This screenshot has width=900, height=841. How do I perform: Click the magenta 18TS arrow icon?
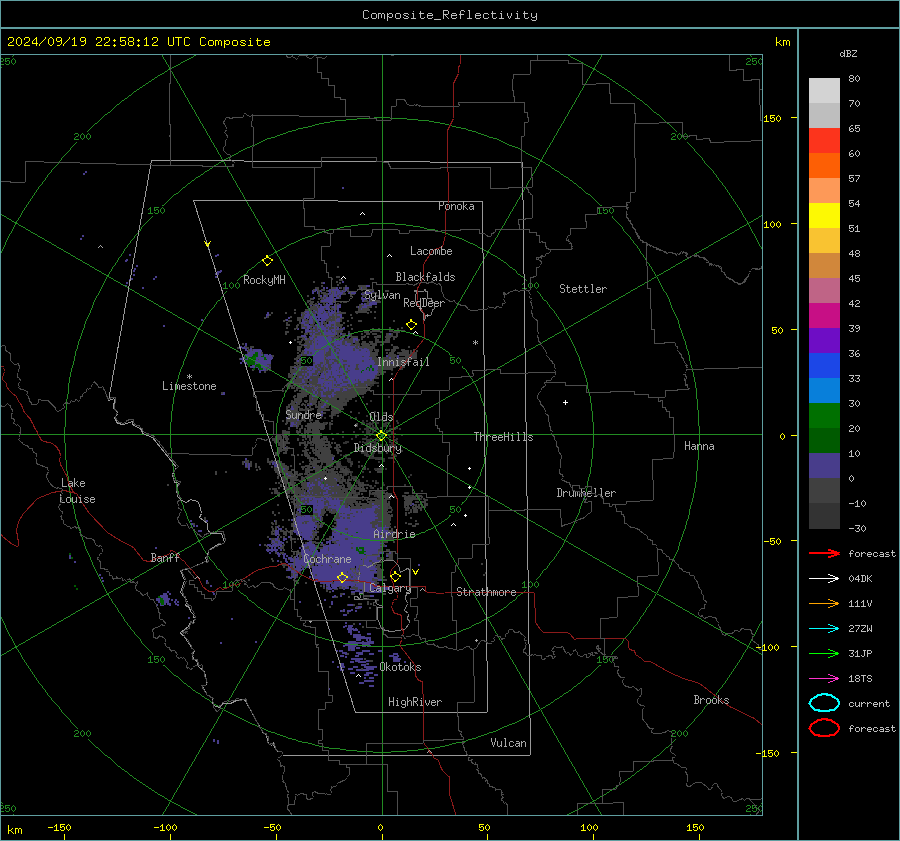pyautogui.click(x=824, y=679)
